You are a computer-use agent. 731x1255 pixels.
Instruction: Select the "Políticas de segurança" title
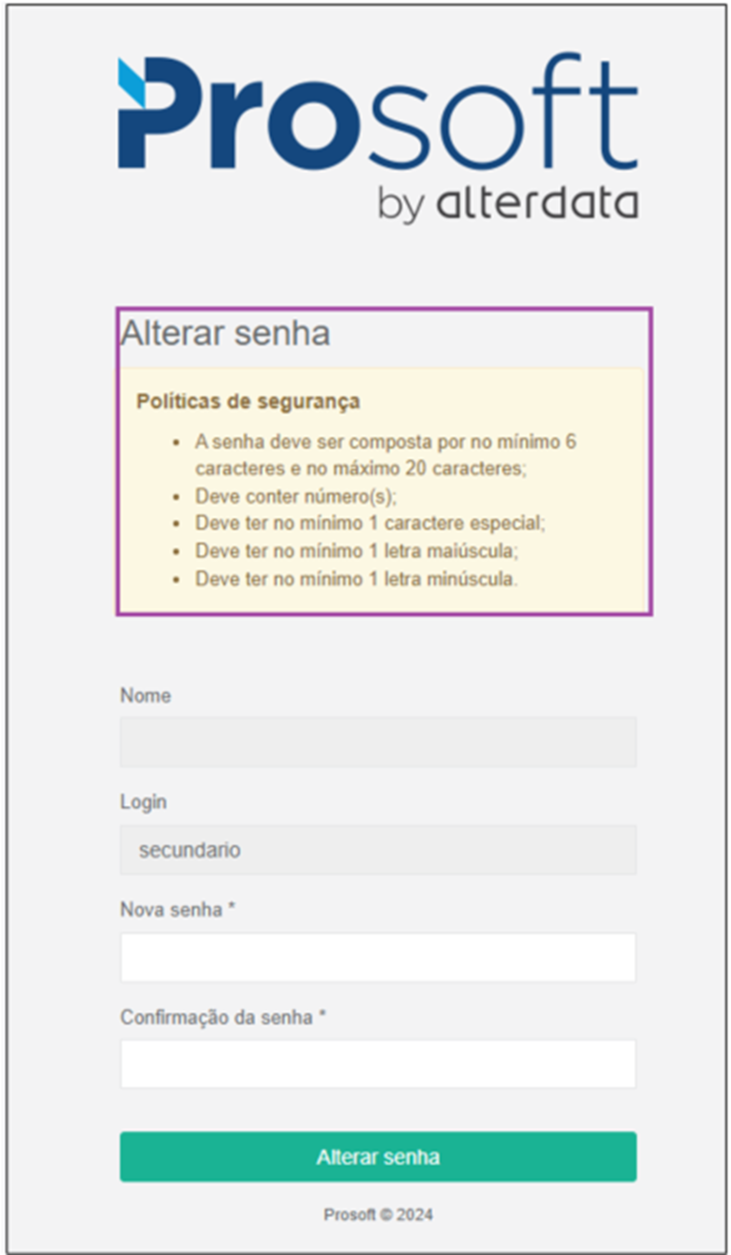248,402
